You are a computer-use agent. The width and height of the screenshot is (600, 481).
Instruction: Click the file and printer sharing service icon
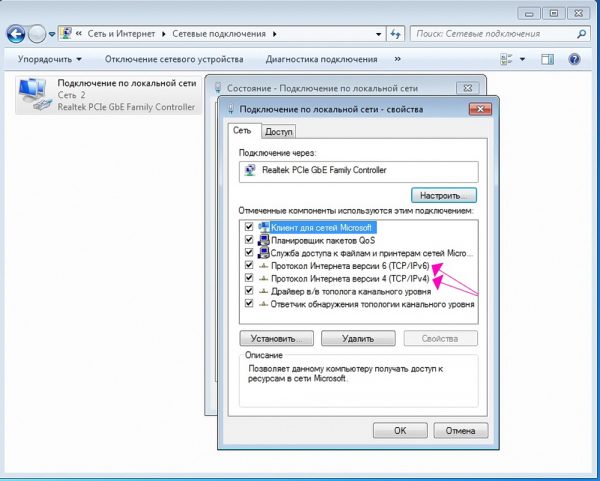point(264,253)
